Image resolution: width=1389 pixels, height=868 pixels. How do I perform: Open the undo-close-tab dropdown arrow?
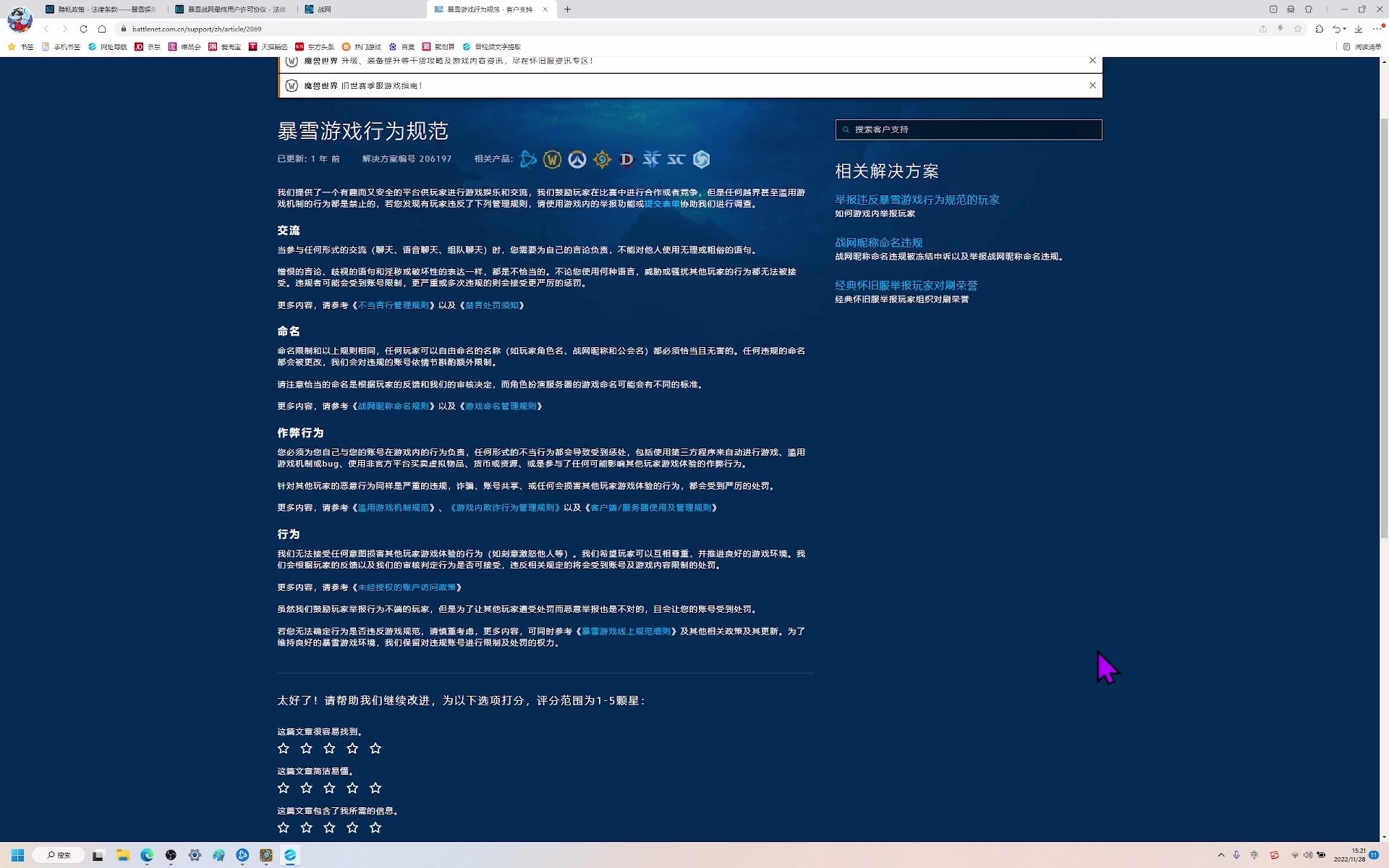point(1345,29)
